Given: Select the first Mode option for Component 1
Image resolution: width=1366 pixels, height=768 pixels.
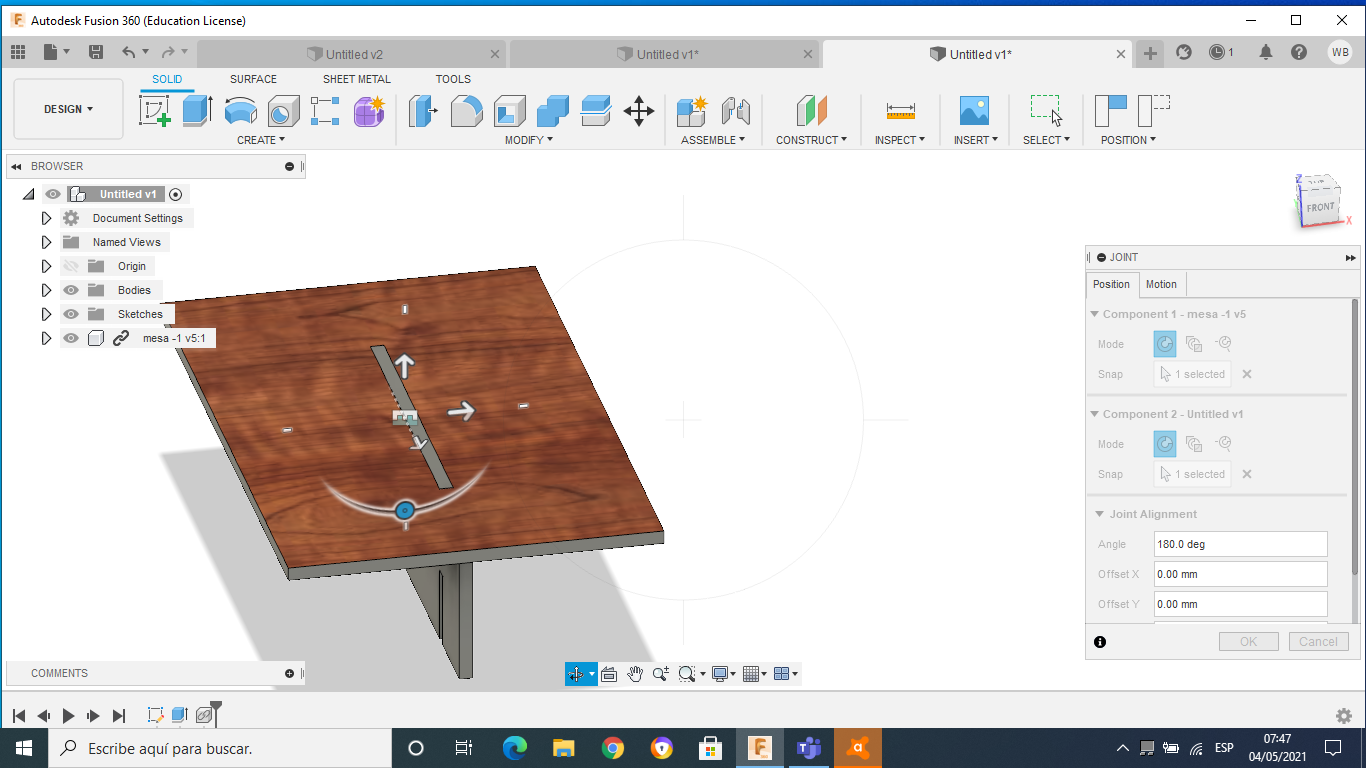Looking at the screenshot, I should click(1165, 344).
